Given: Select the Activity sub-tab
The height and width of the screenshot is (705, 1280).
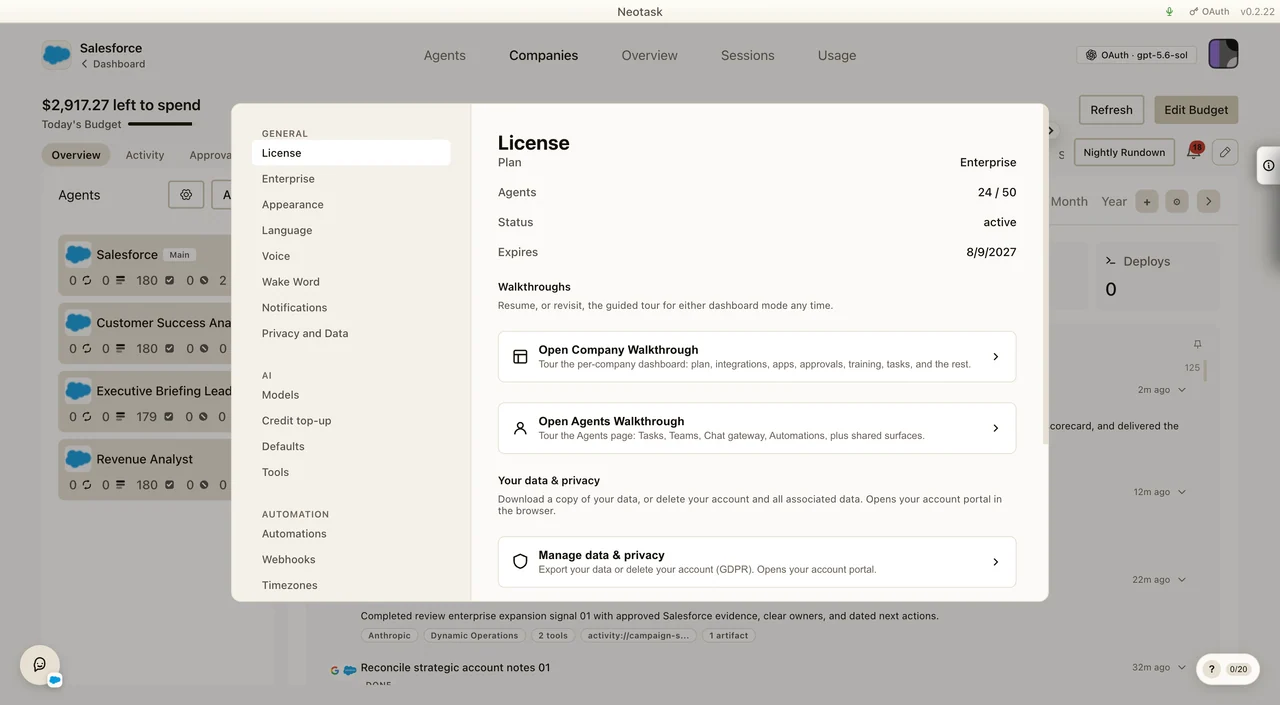Looking at the screenshot, I should [145, 155].
